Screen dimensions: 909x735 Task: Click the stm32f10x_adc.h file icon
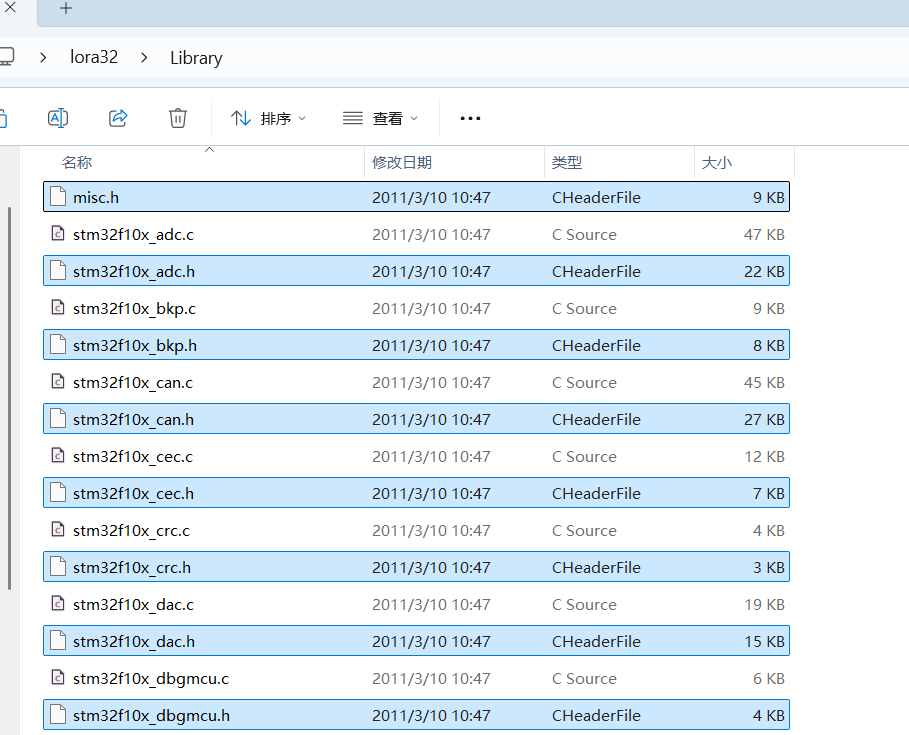[58, 270]
